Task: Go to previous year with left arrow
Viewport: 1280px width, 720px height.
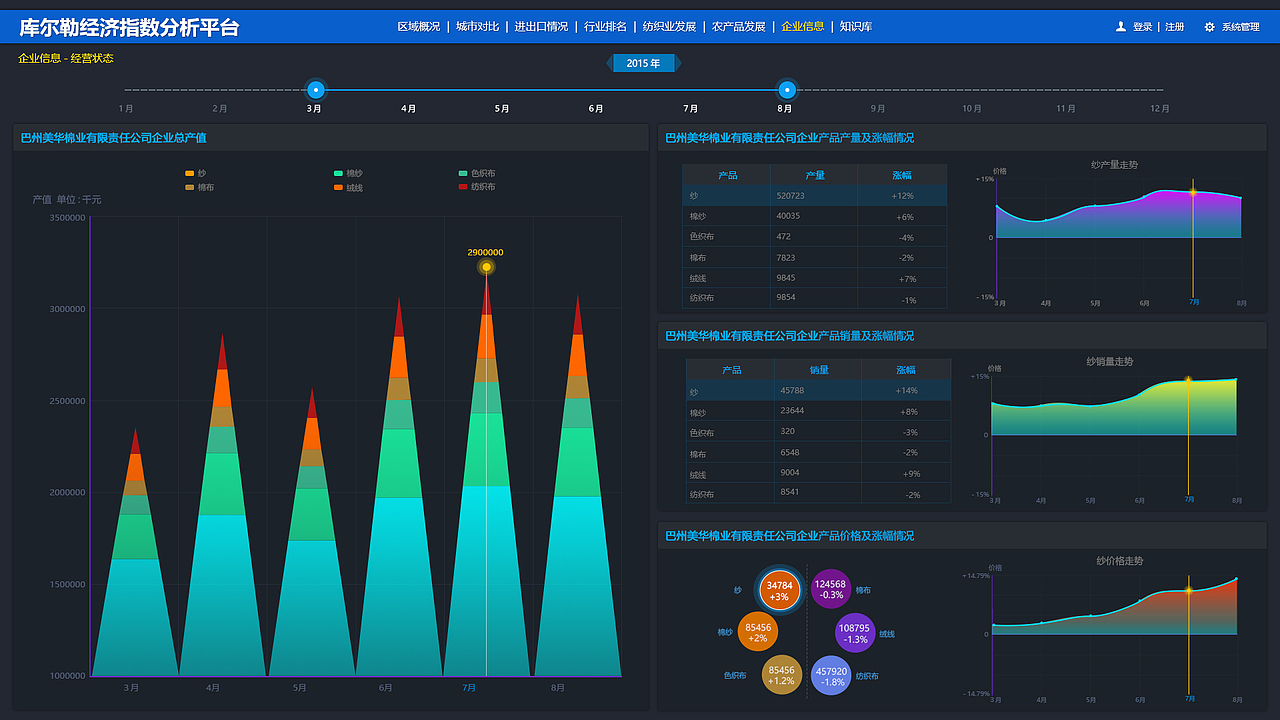Action: pyautogui.click(x=609, y=63)
